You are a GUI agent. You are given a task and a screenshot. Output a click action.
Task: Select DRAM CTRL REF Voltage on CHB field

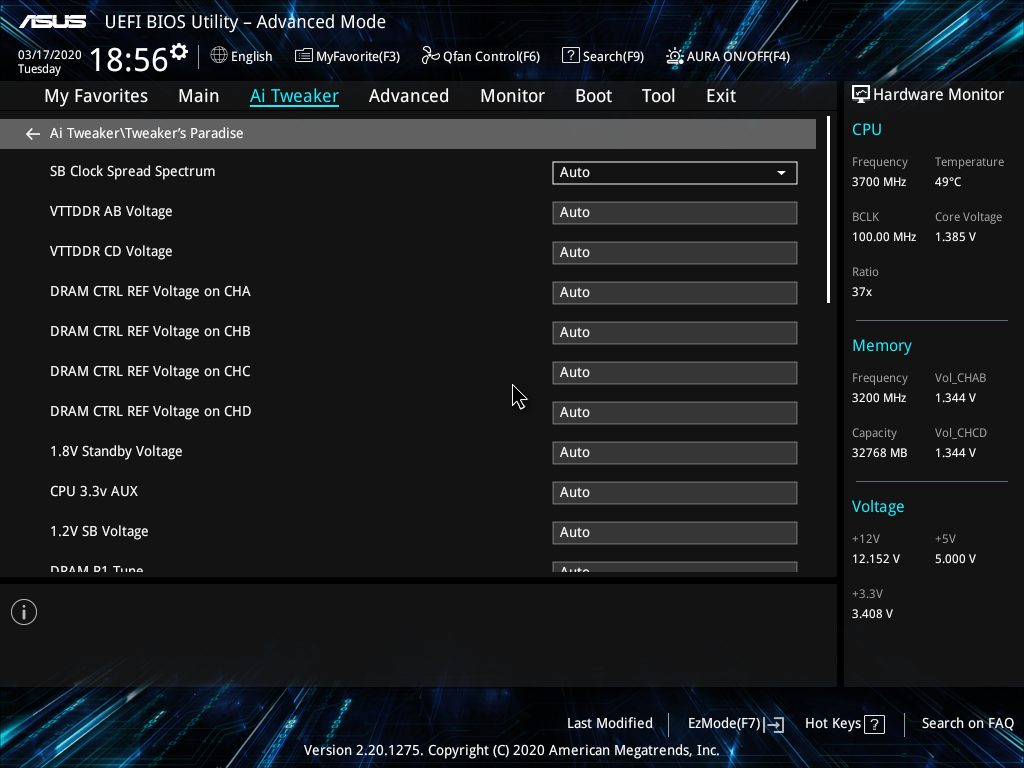675,332
